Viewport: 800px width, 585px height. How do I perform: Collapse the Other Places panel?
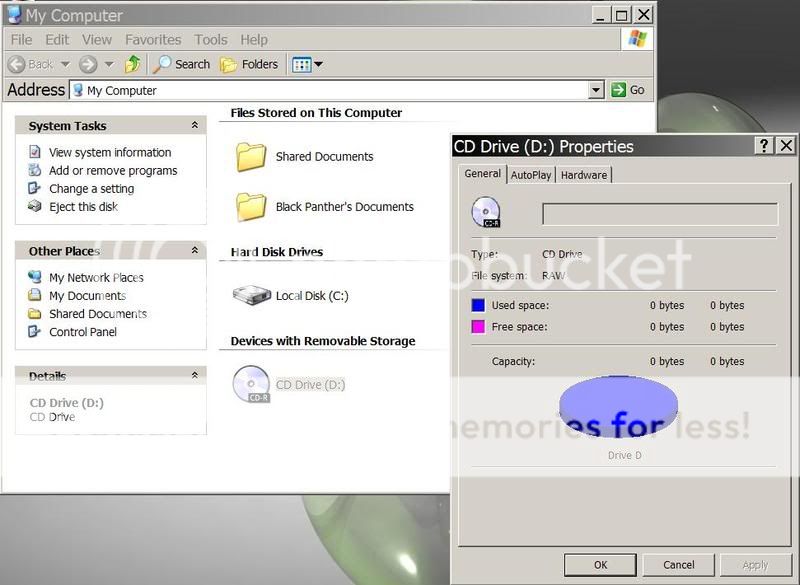point(195,251)
